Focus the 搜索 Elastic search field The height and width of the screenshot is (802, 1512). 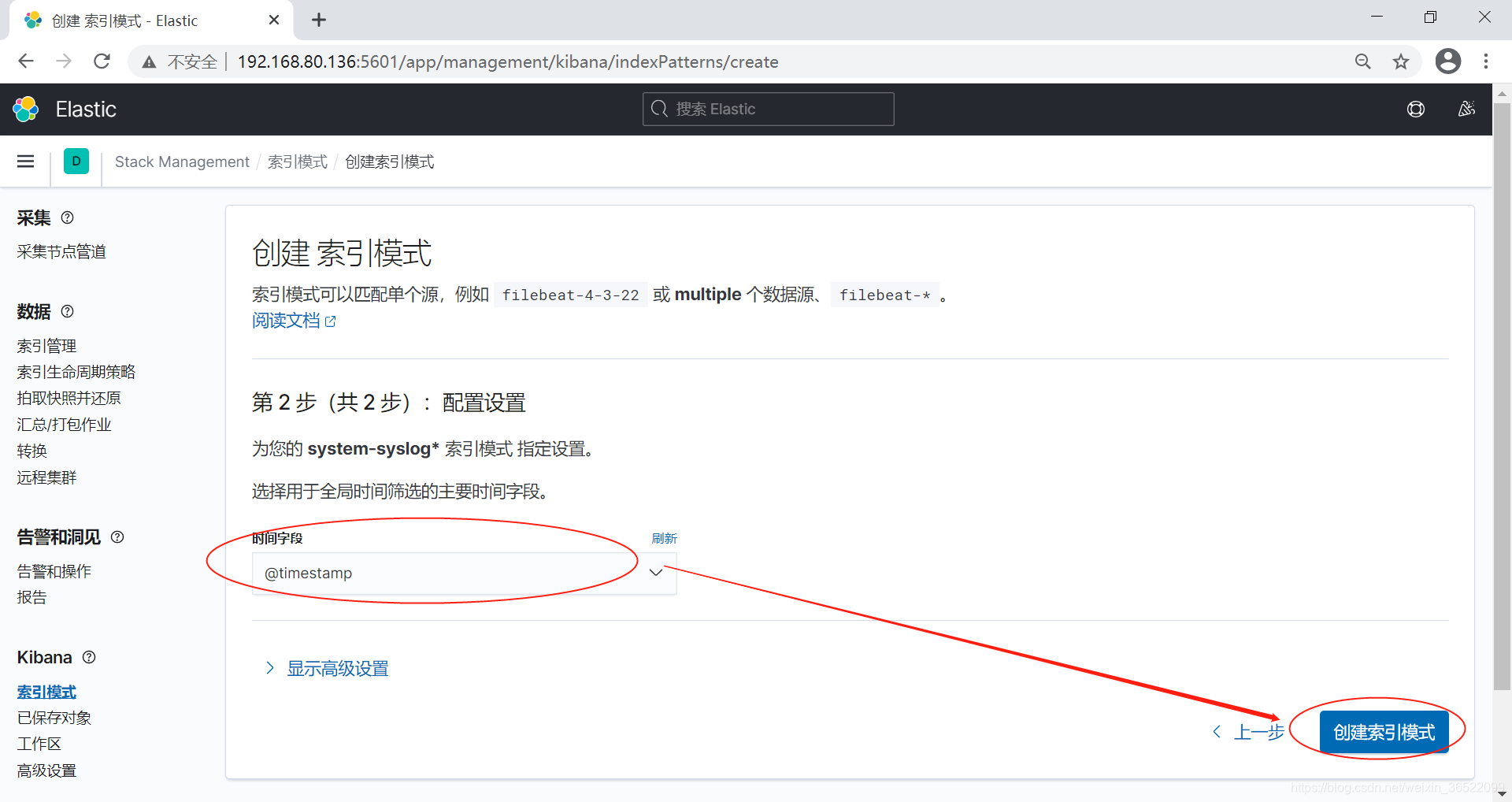[x=769, y=110]
